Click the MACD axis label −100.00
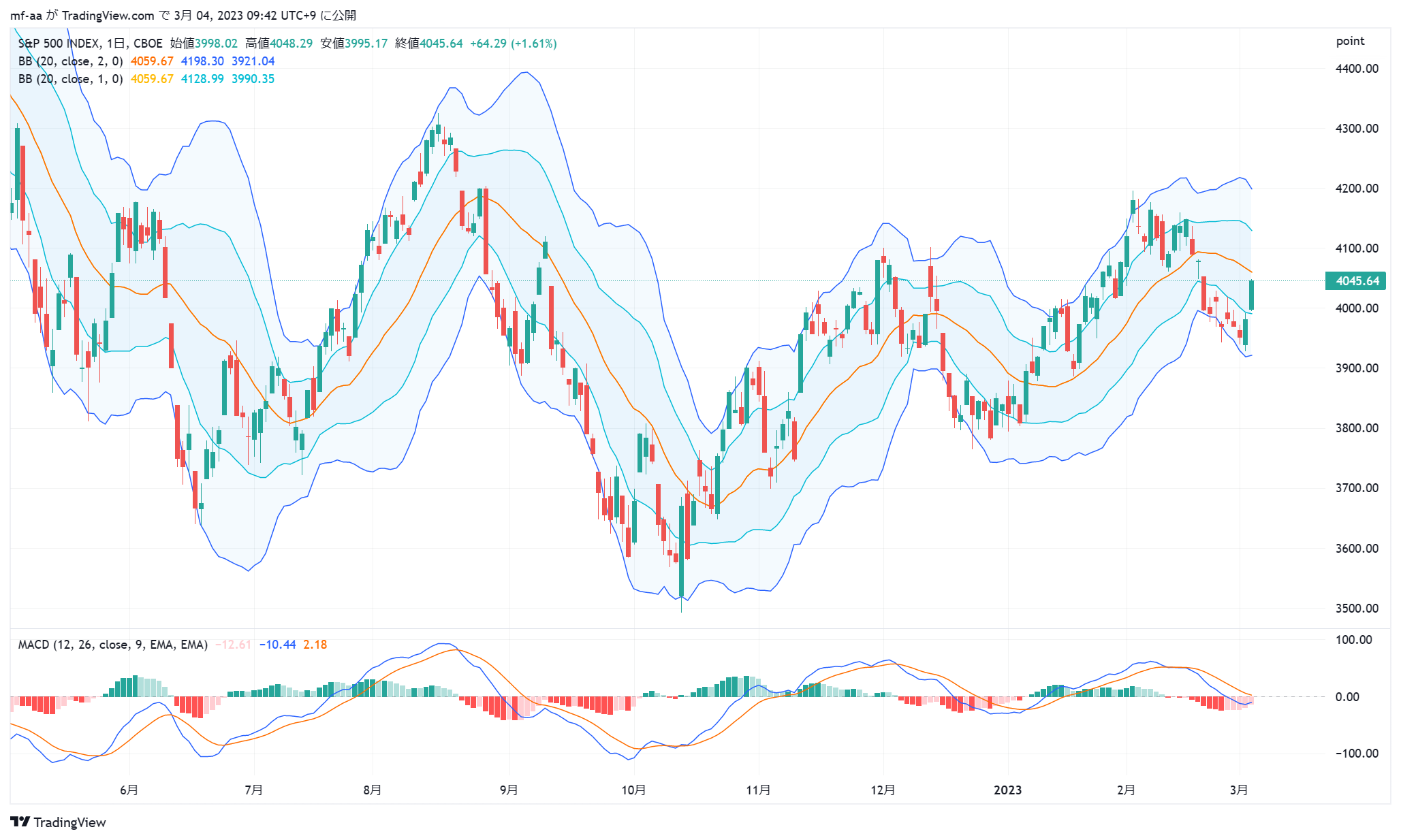This screenshot has width=1401, height=840. pyautogui.click(x=1357, y=754)
